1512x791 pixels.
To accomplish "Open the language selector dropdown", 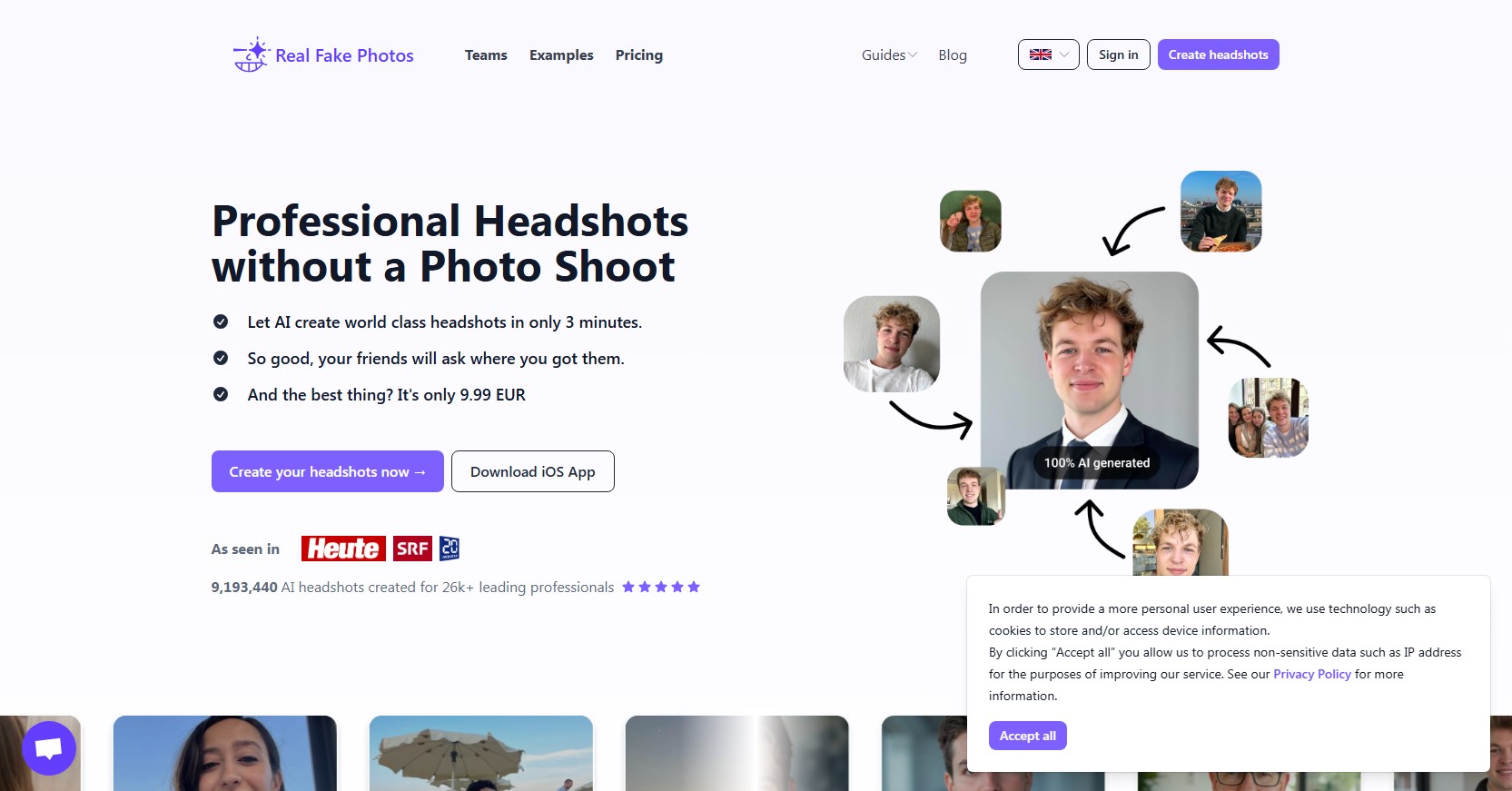I will tap(1049, 54).
